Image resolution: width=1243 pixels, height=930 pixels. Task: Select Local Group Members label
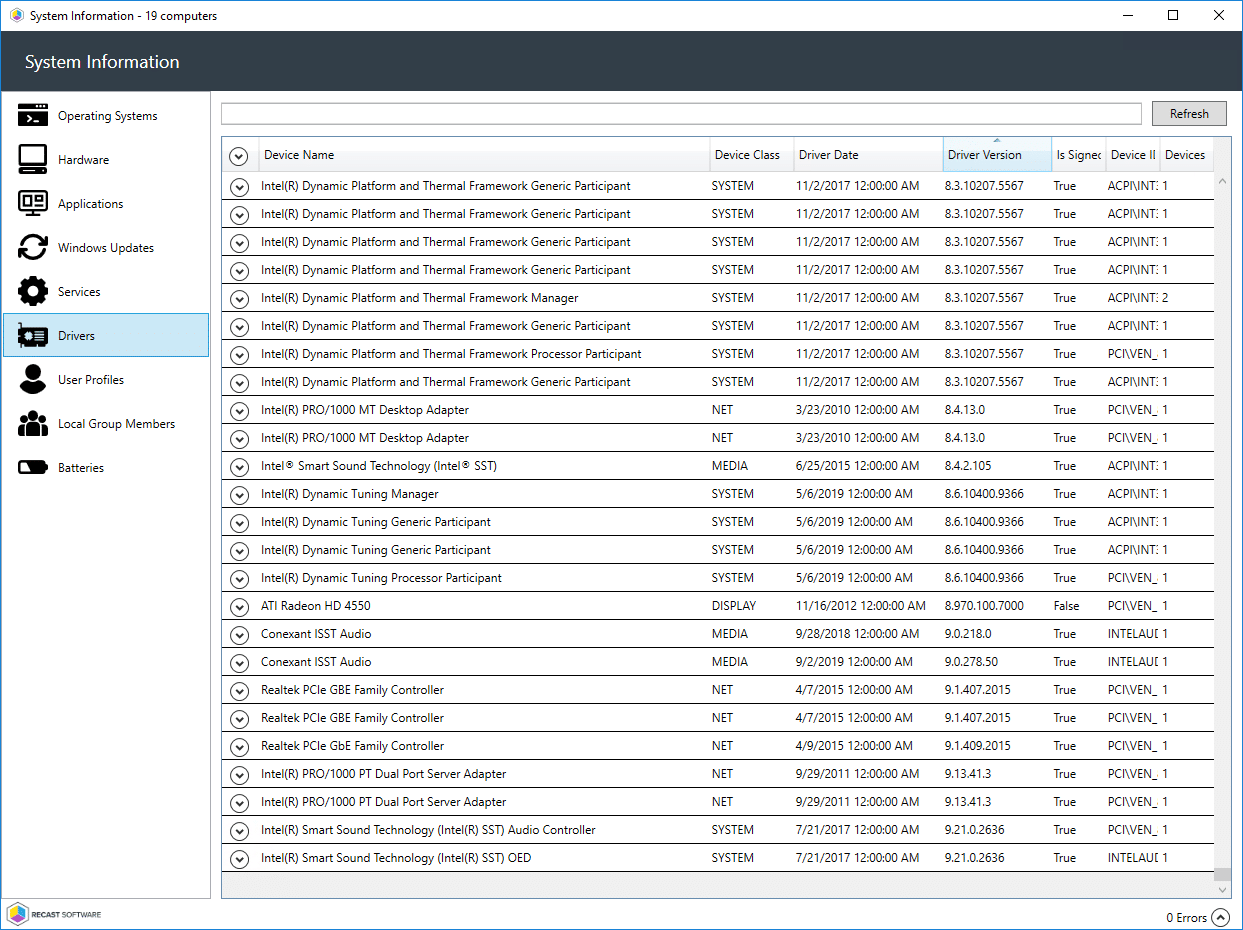tap(116, 424)
